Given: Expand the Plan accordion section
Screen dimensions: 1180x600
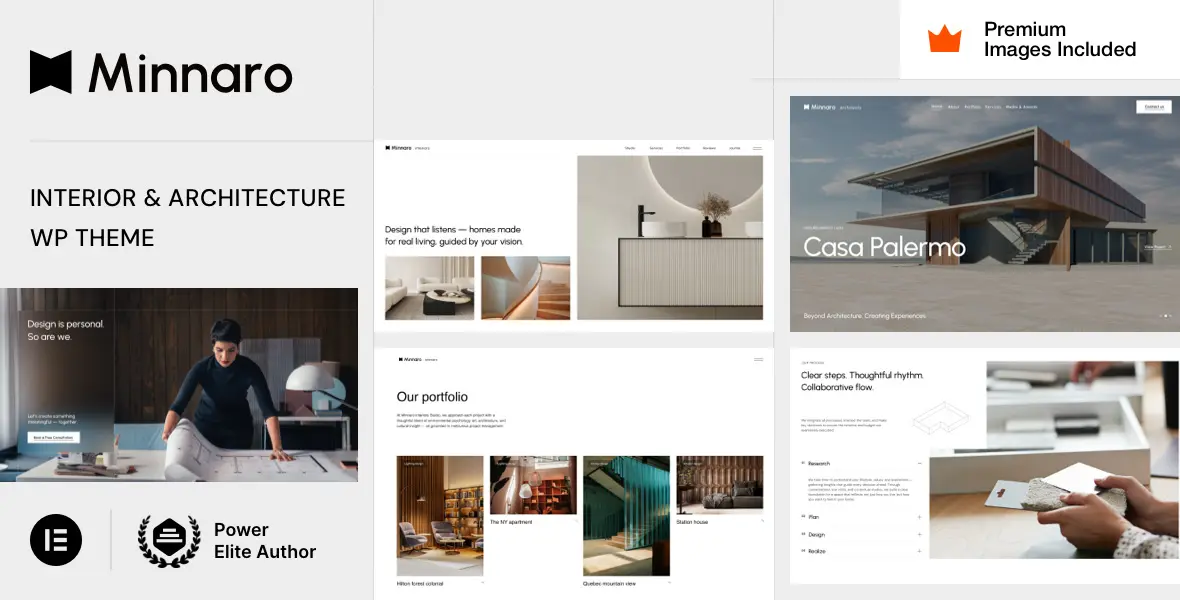Looking at the screenshot, I should (862, 517).
